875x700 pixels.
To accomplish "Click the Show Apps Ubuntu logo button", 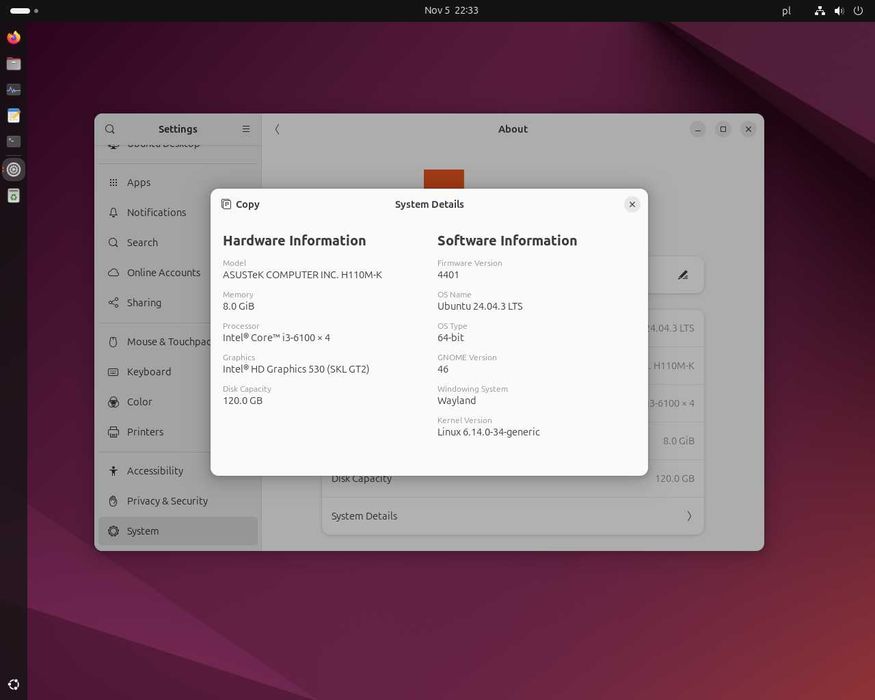I will click(x=13, y=685).
